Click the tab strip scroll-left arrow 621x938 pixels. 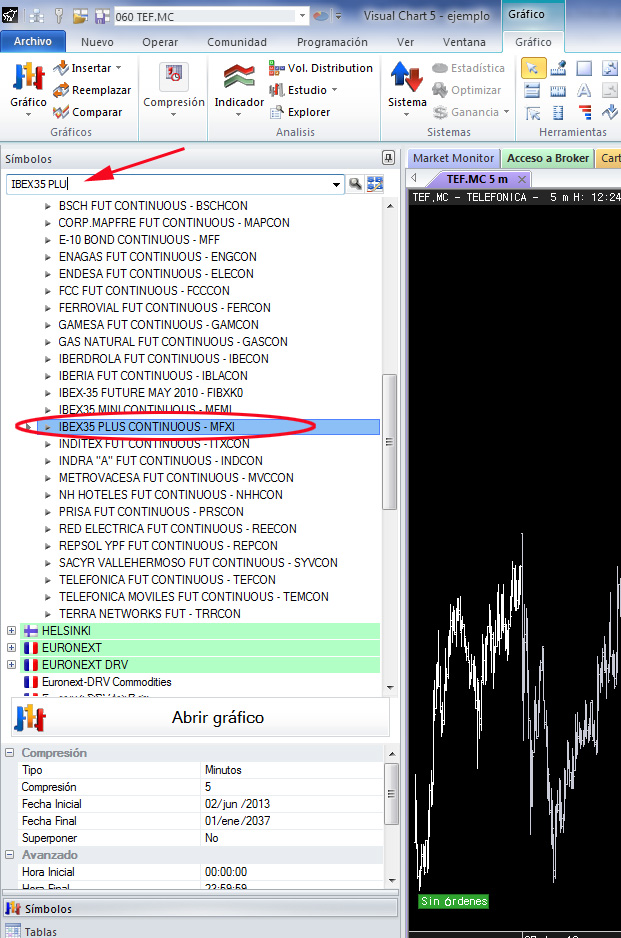[413, 178]
